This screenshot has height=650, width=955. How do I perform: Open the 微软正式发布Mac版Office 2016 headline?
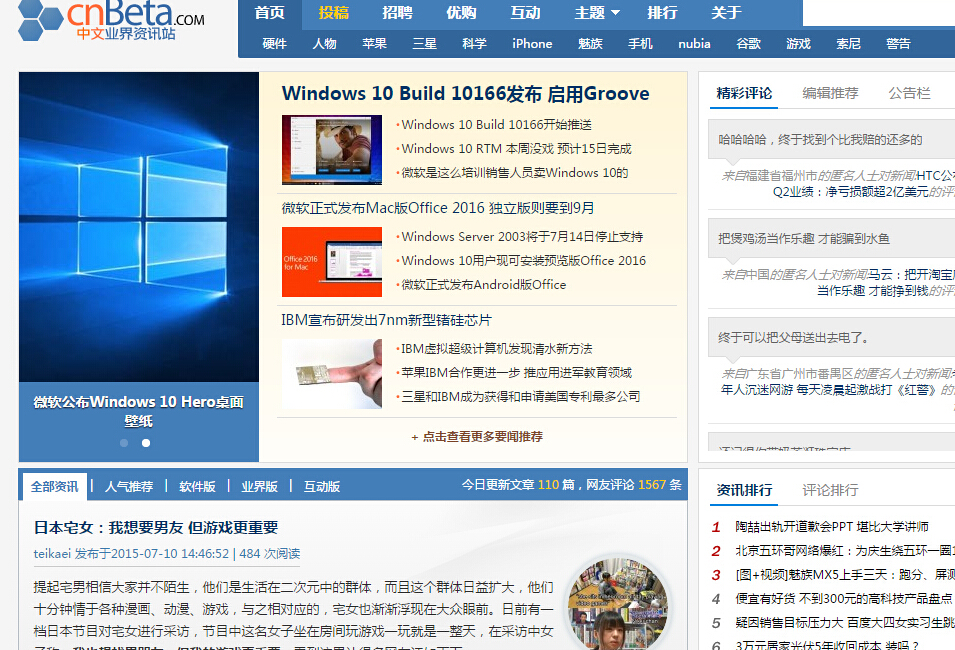pyautogui.click(x=438, y=208)
